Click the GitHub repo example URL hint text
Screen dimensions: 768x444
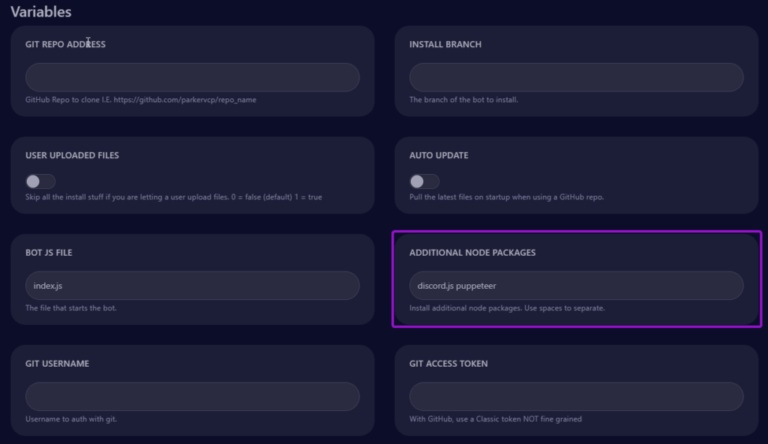point(140,100)
